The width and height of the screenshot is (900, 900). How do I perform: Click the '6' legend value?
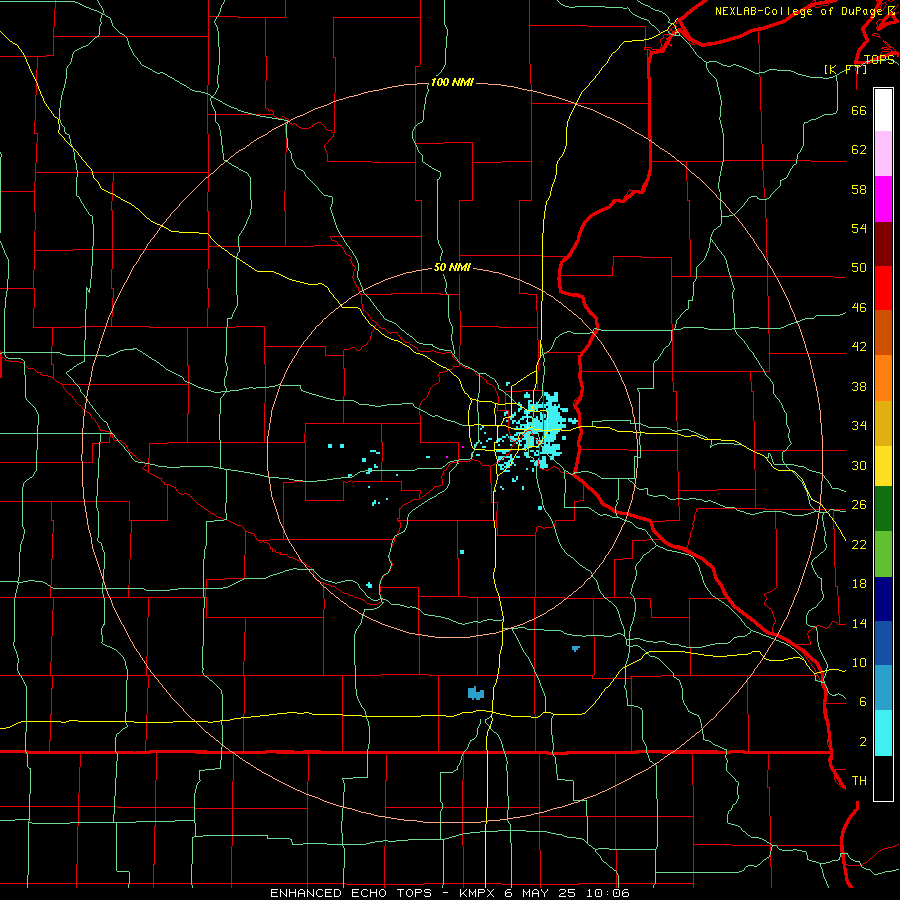[x=863, y=702]
